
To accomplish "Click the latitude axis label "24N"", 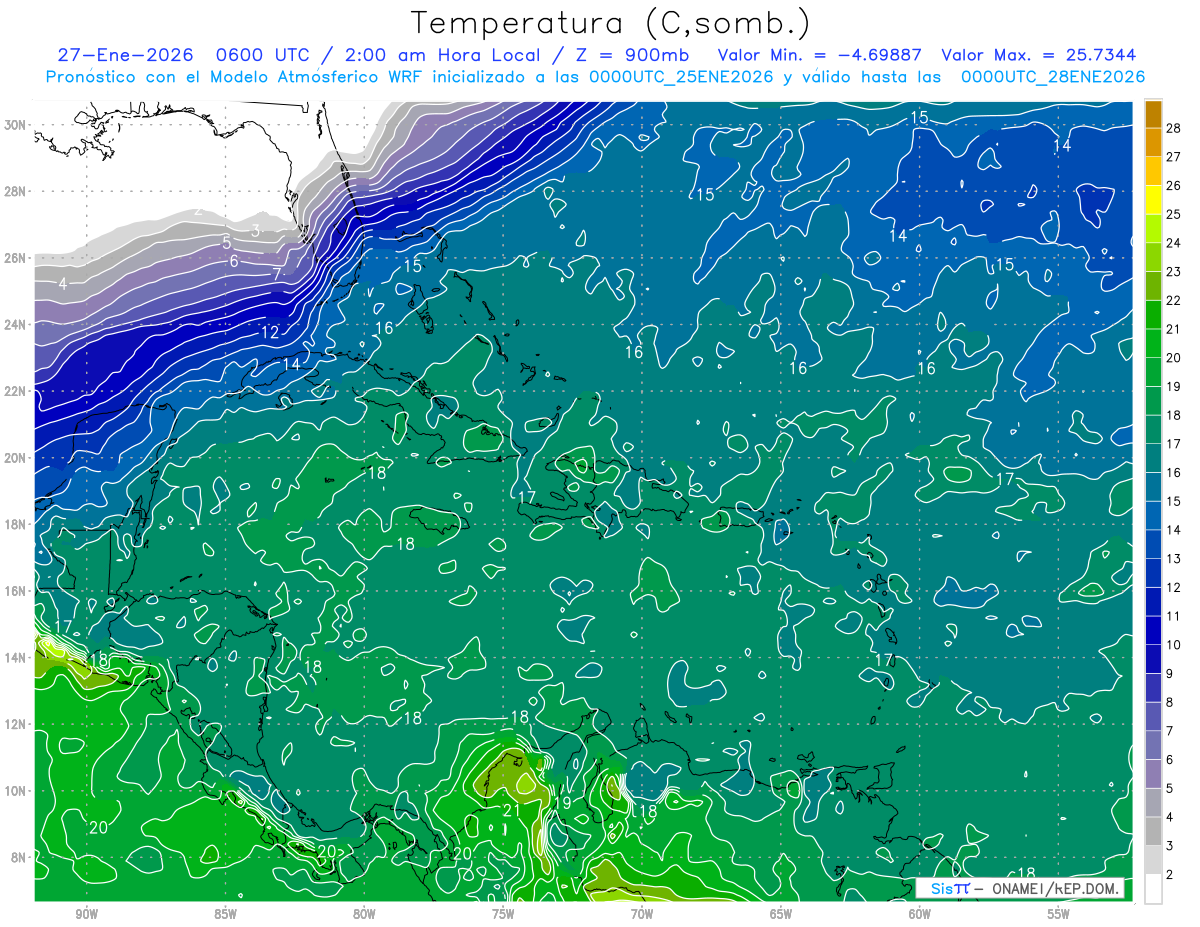I will coord(15,325).
